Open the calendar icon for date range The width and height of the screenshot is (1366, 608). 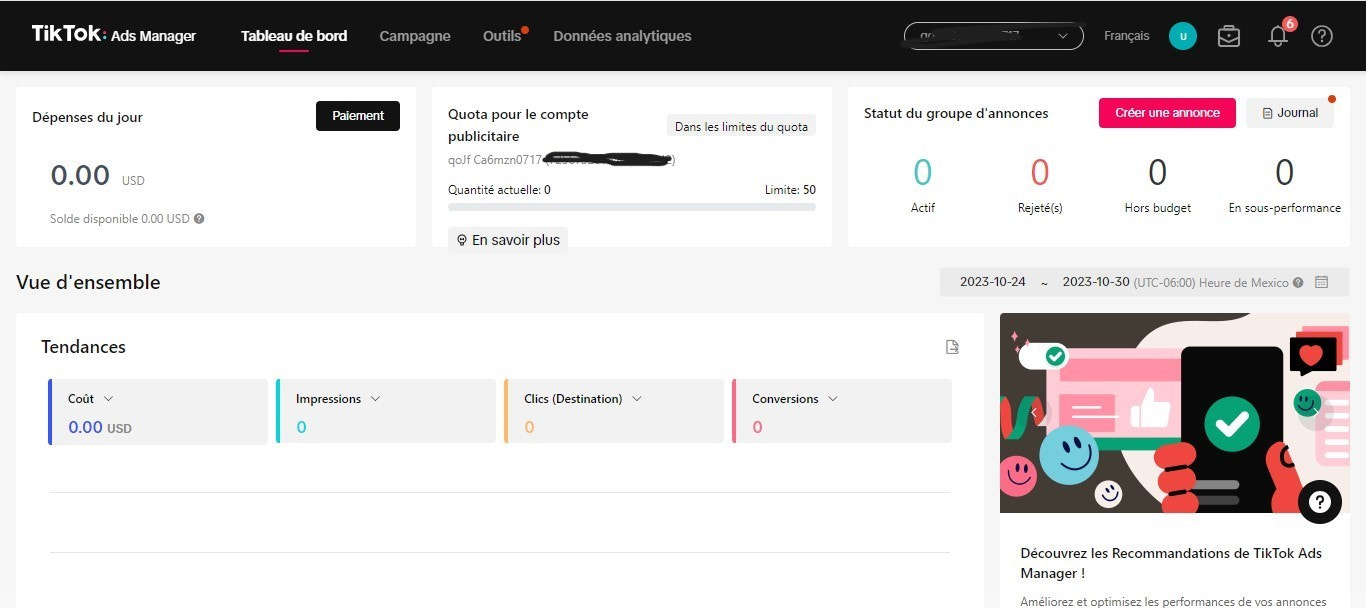point(1321,282)
